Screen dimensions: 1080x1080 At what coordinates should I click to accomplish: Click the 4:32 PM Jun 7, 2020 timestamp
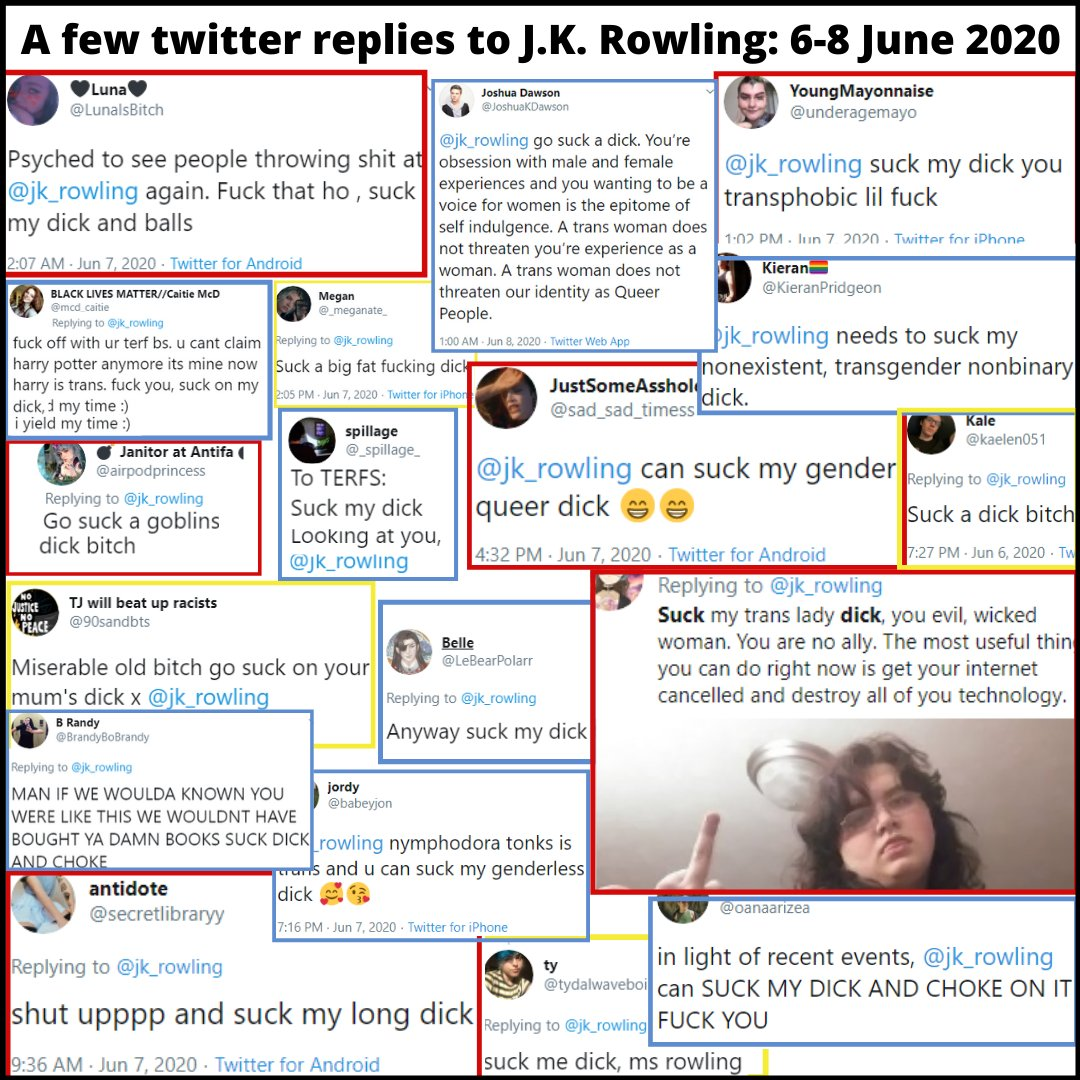click(563, 555)
